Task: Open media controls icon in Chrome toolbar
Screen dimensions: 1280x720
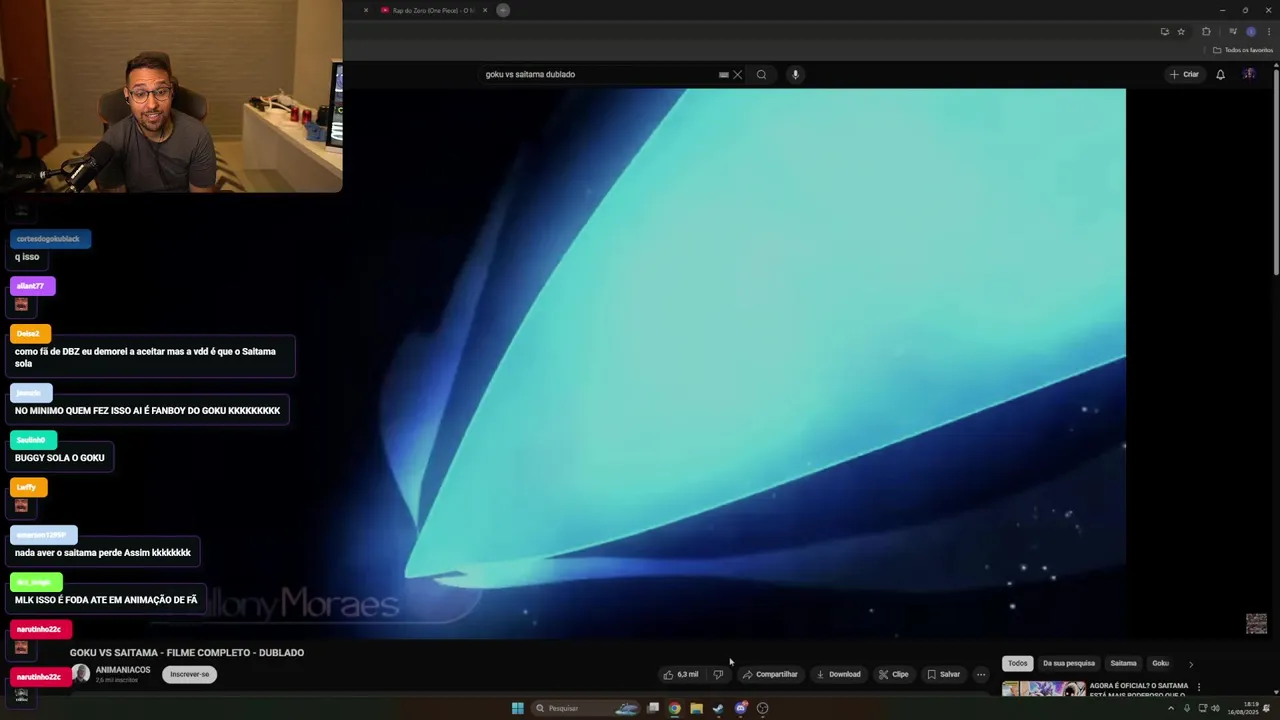Action: click(1232, 32)
